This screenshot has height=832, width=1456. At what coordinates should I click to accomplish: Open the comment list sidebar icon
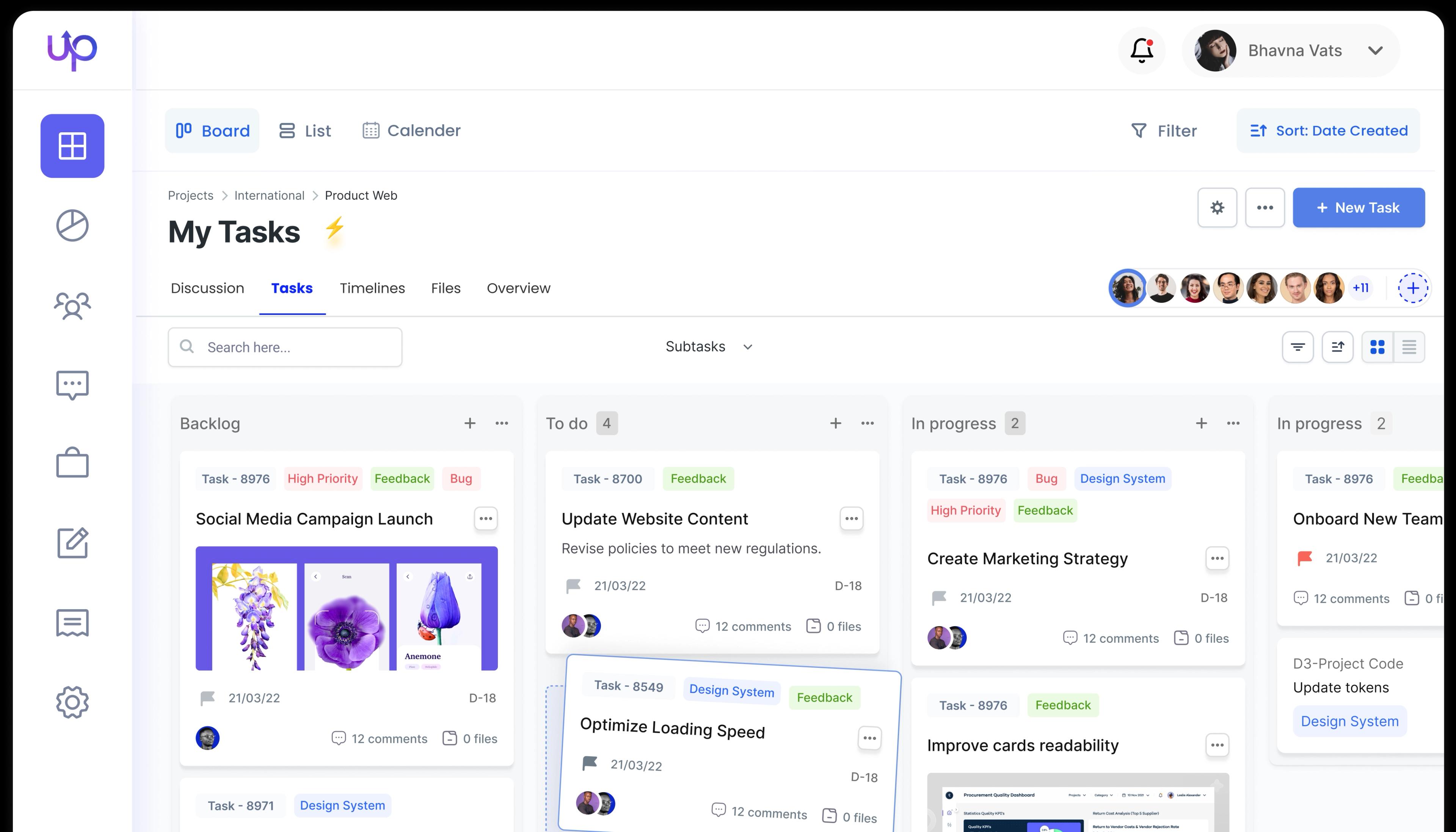coord(72,622)
